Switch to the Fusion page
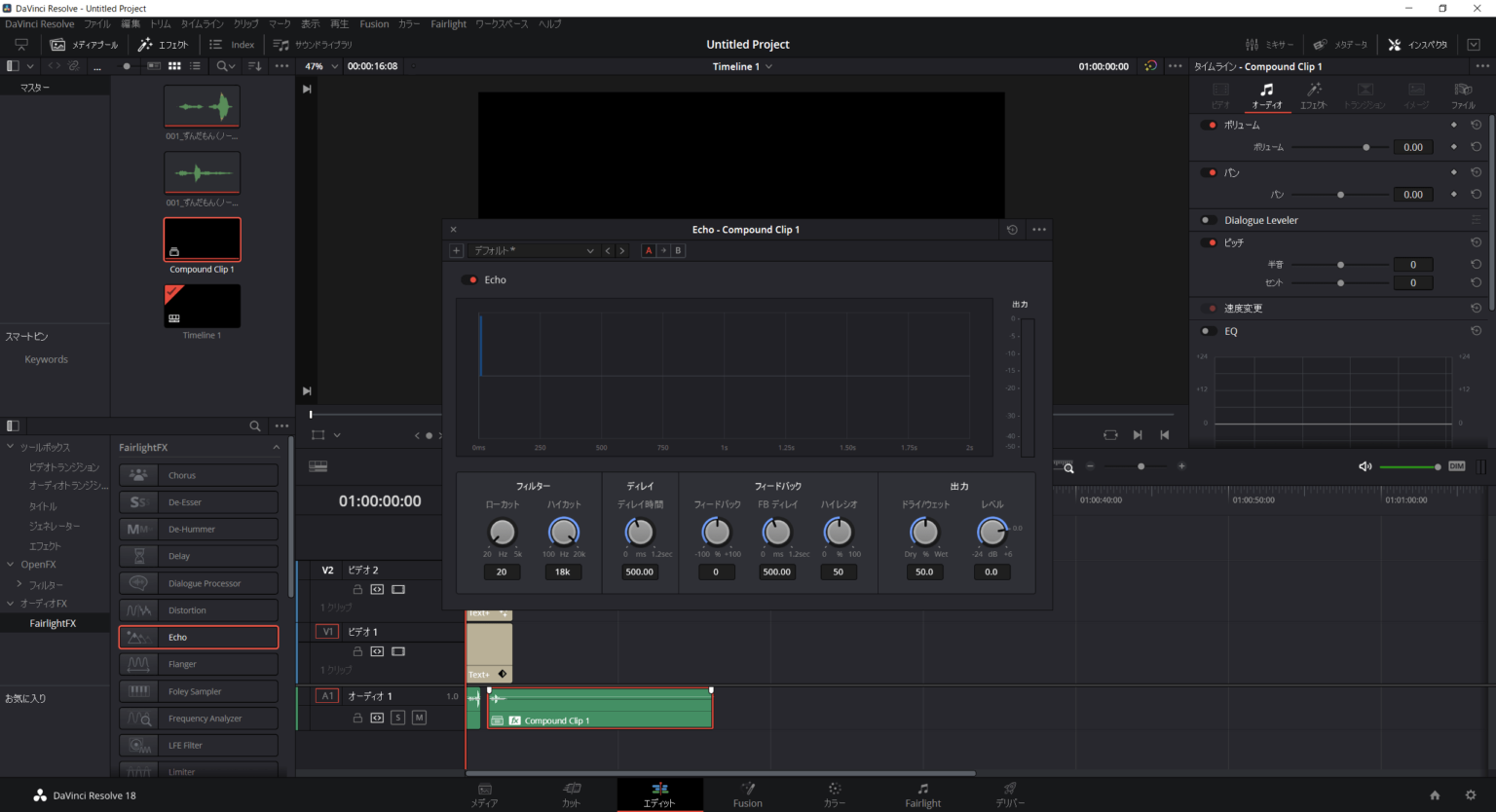This screenshot has height=812, width=1496. point(747,794)
